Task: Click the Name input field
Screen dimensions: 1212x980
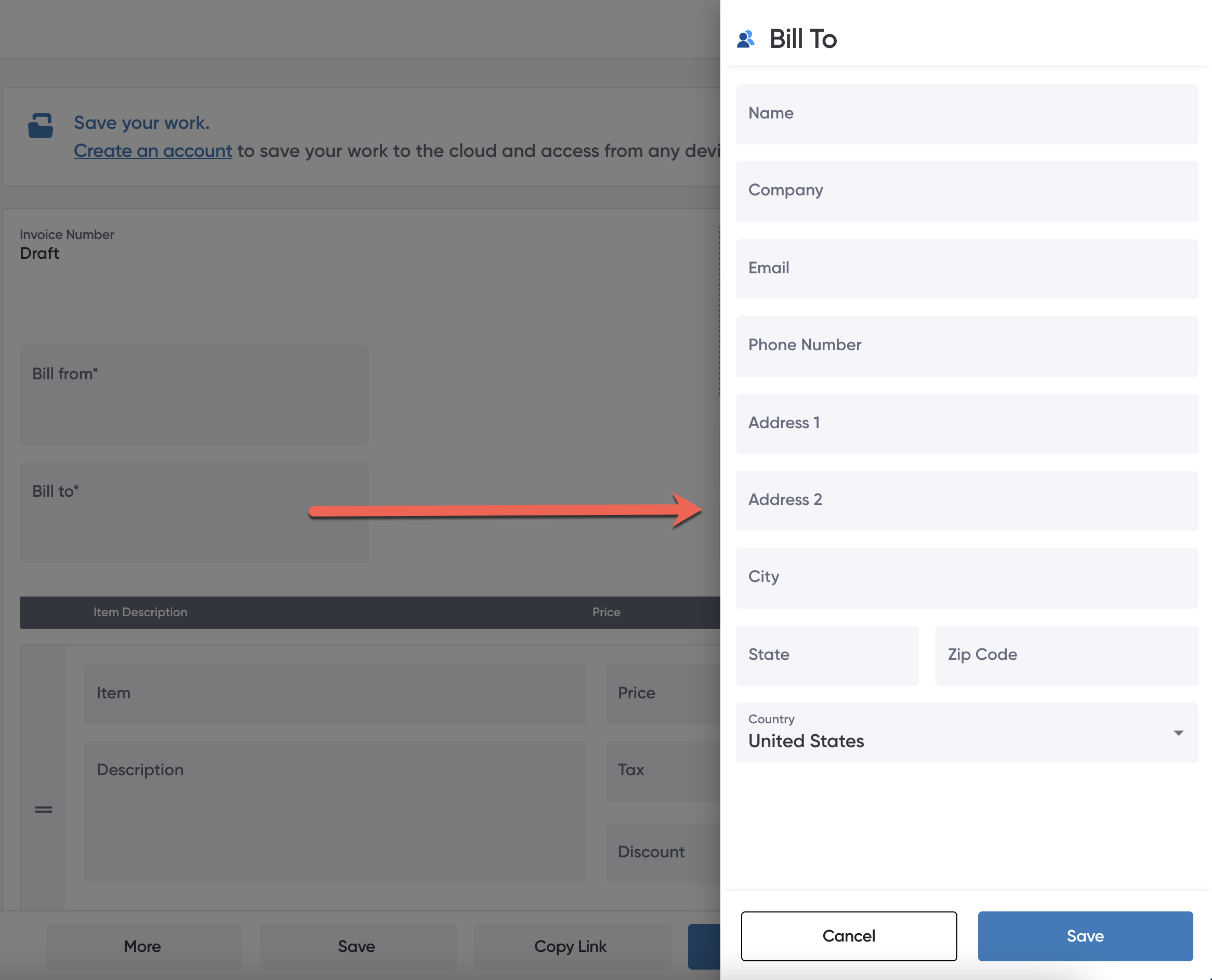Action: coord(967,114)
